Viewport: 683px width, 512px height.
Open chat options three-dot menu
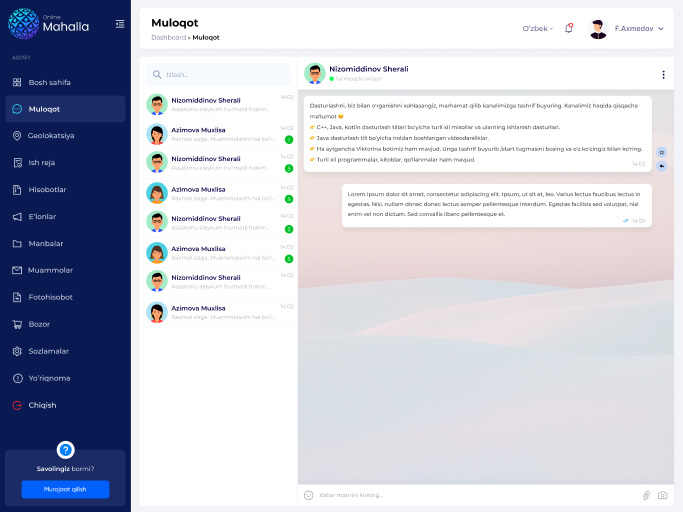pos(663,75)
